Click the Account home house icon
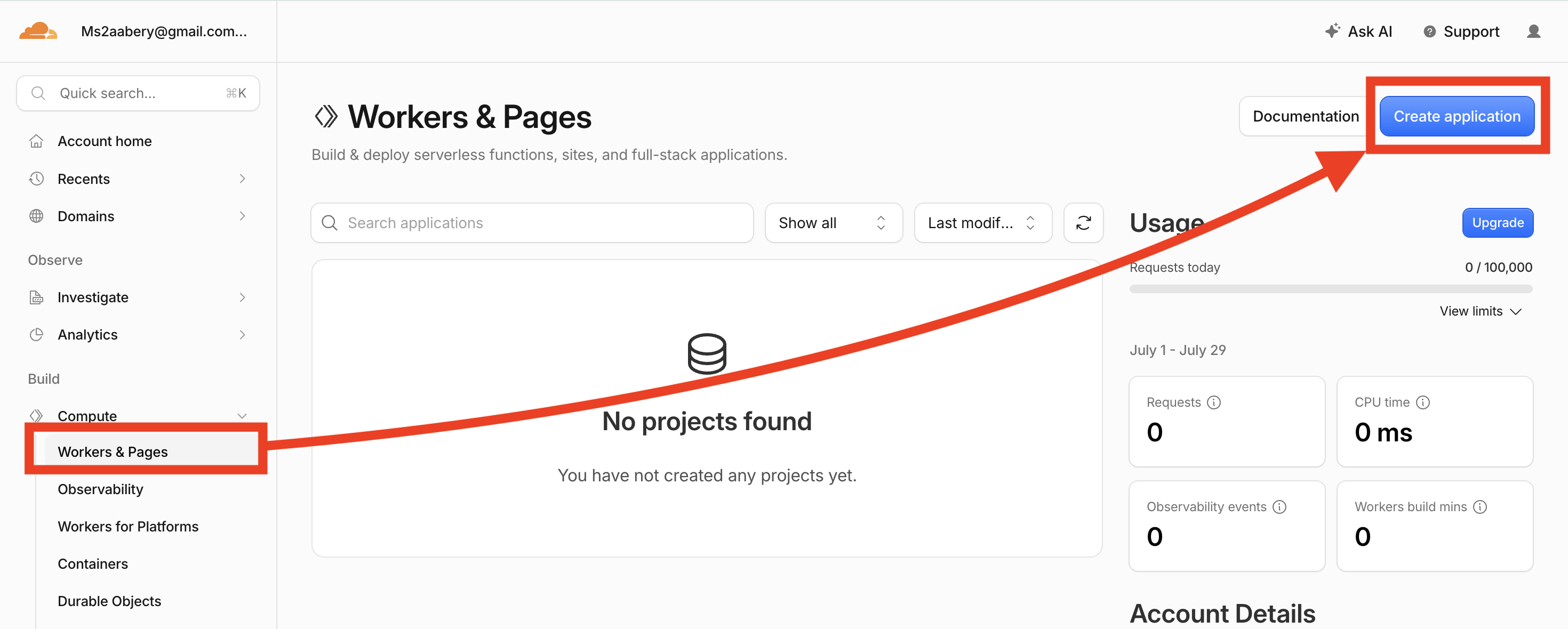 coord(36,141)
